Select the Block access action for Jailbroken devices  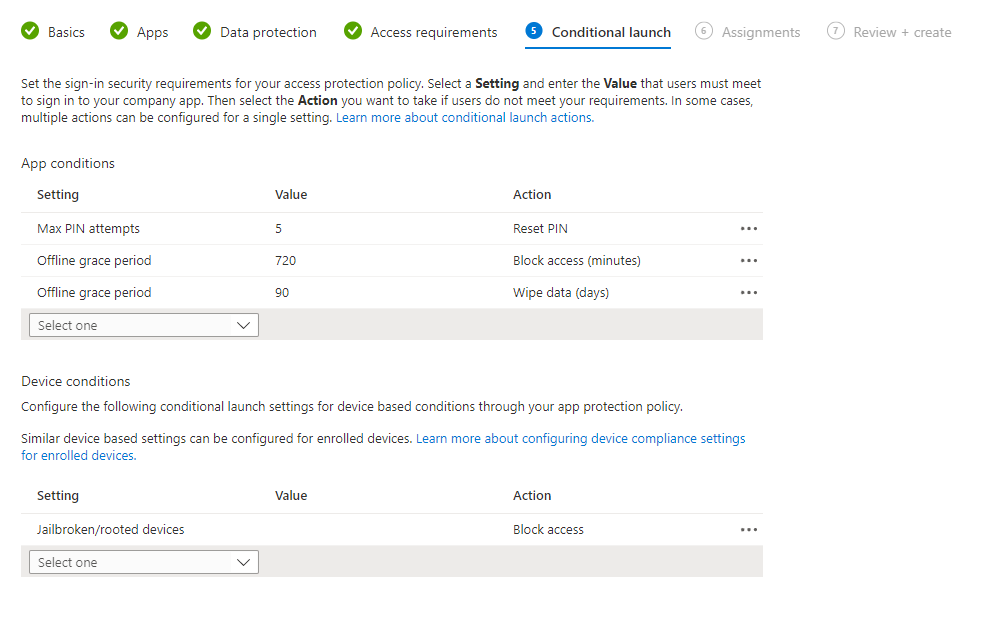point(548,530)
